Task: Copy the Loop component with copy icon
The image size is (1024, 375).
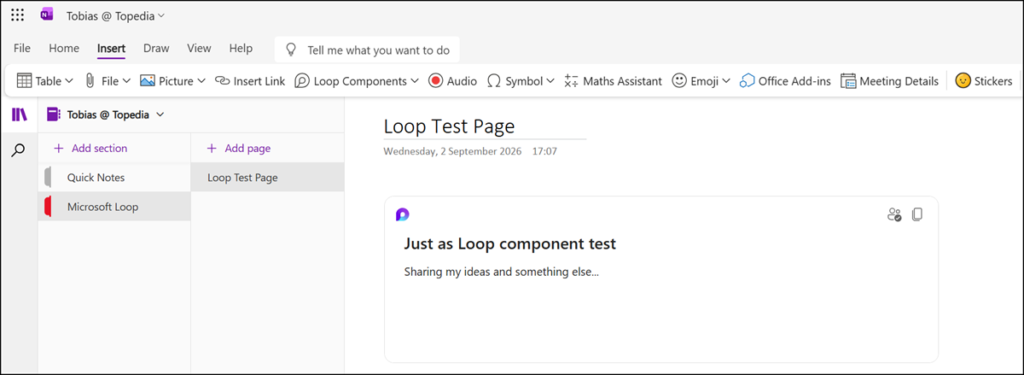Action: pos(917,214)
